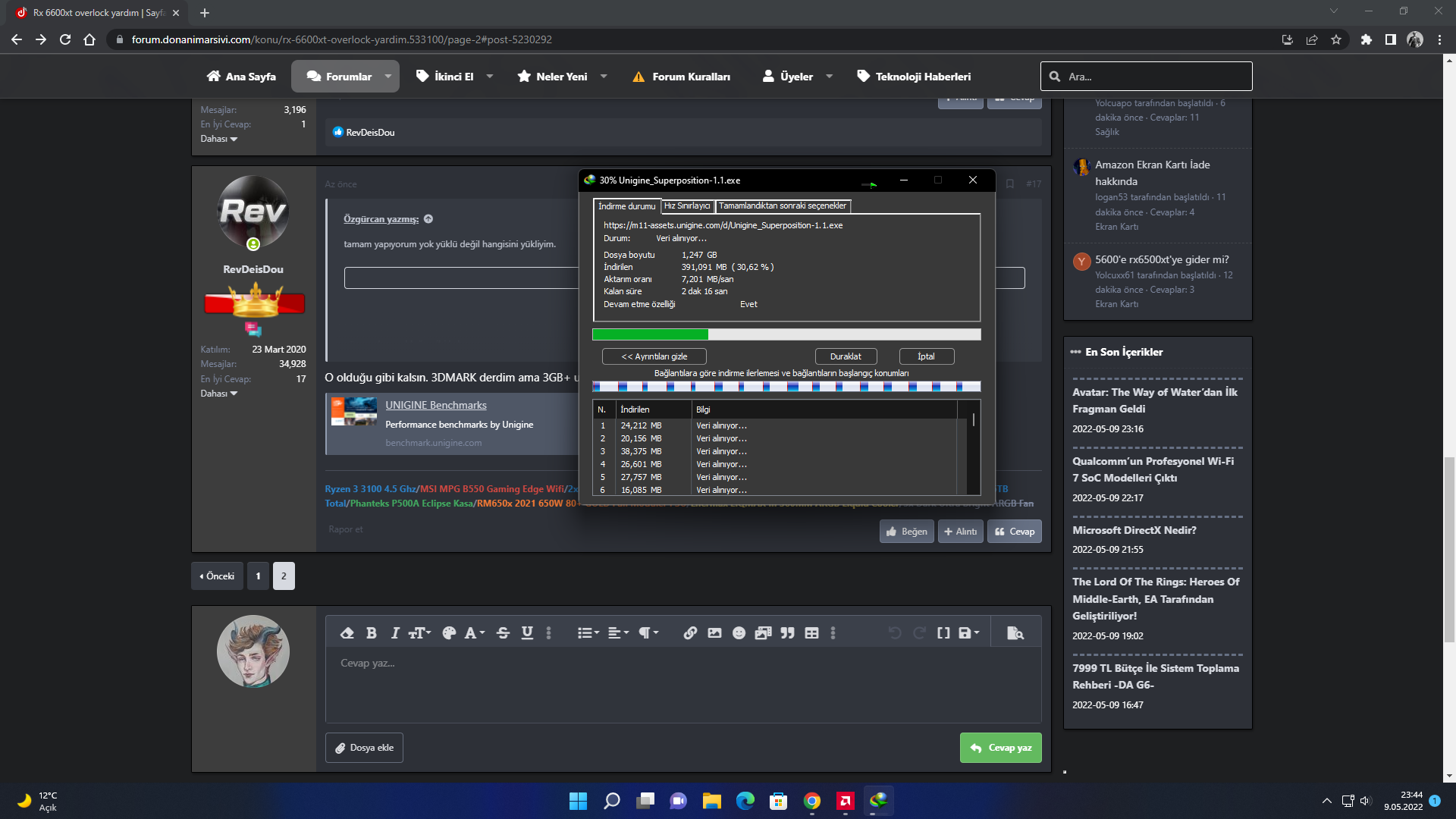This screenshot has height=819, width=1456.
Task: Toggle underline formatting
Action: click(527, 633)
